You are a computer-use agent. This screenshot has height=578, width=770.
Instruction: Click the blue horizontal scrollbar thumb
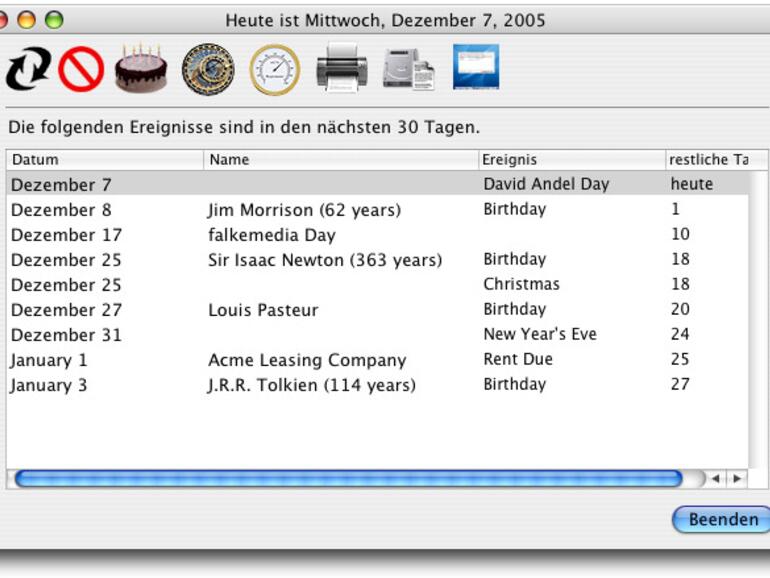tap(348, 479)
